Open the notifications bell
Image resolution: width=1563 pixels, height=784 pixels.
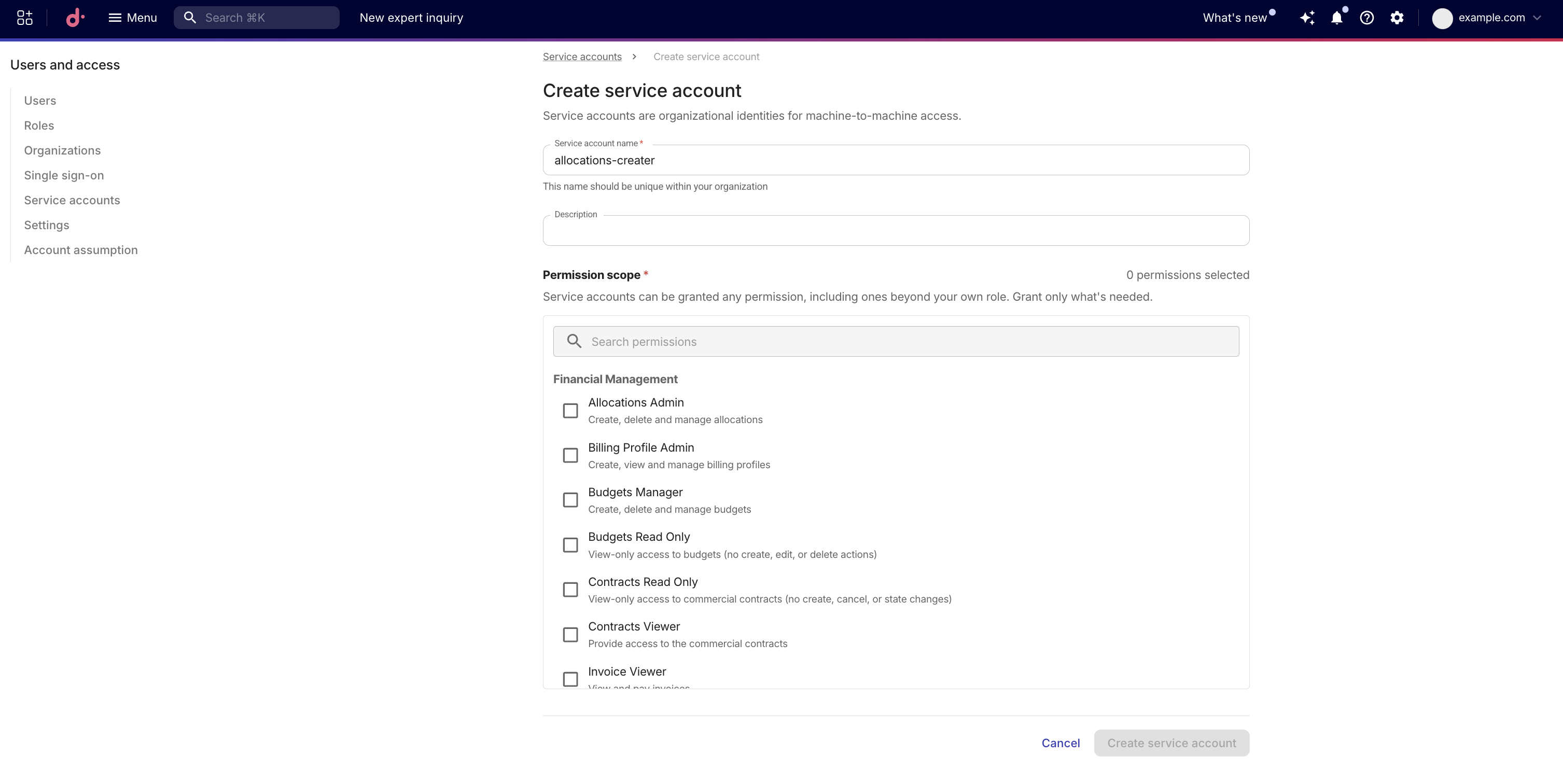pyautogui.click(x=1337, y=18)
